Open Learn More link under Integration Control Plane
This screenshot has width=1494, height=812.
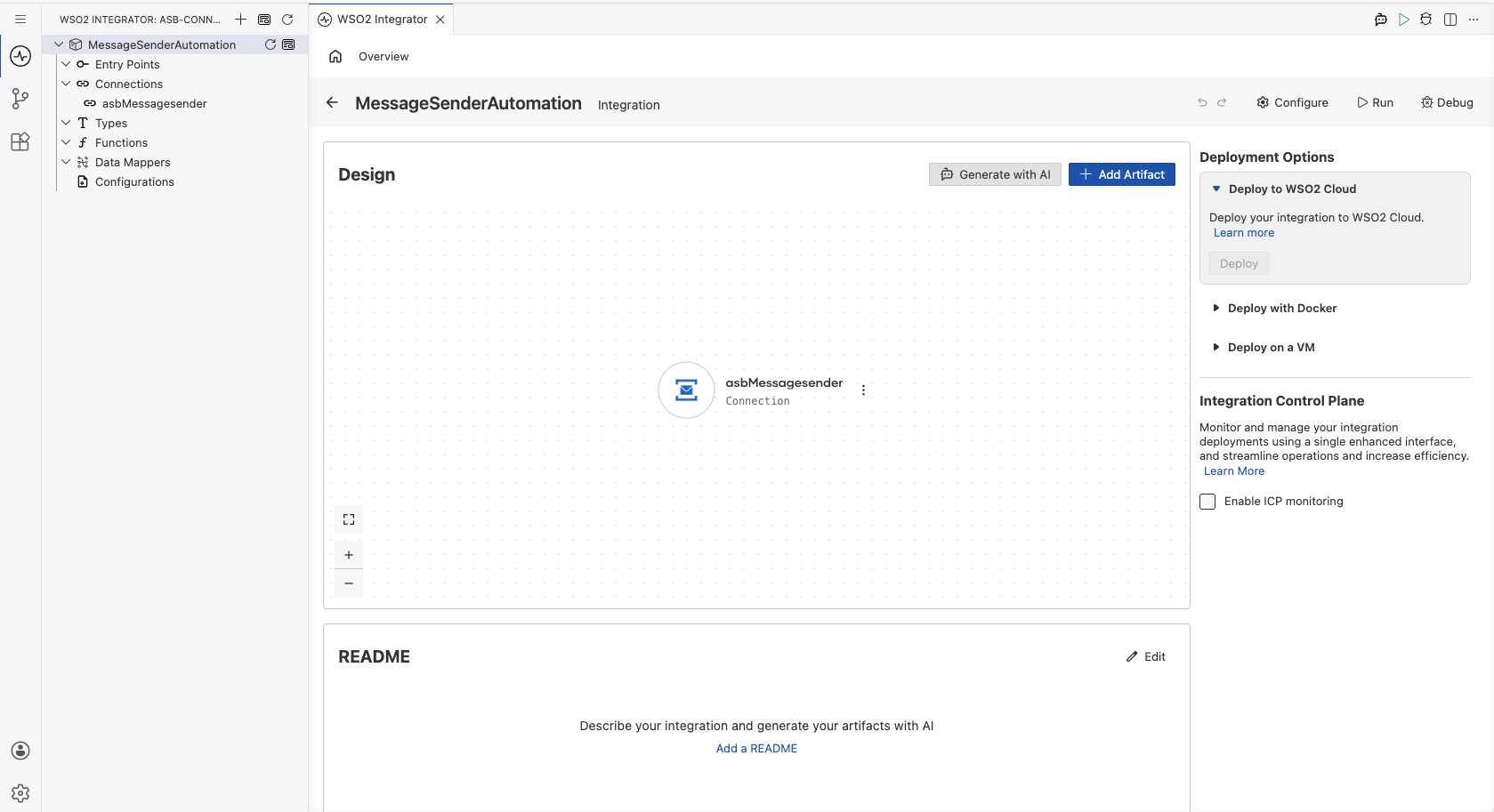pyautogui.click(x=1234, y=471)
